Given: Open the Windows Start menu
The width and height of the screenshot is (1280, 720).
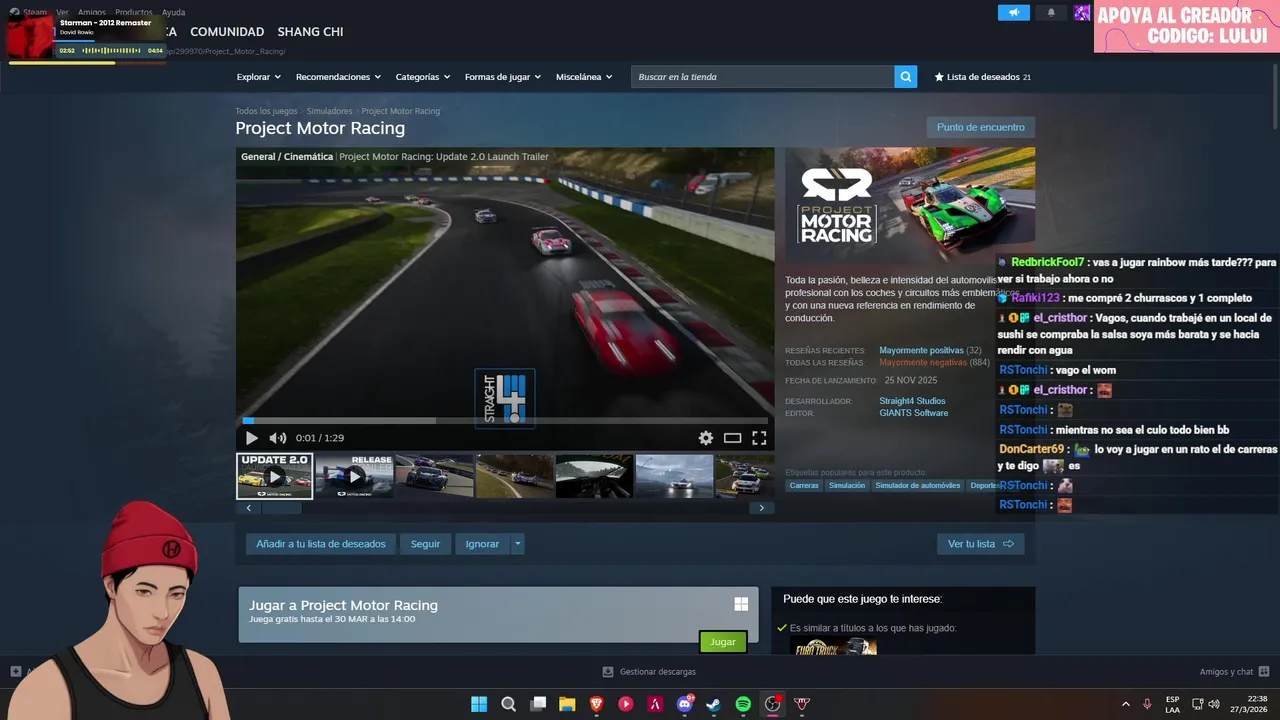Looking at the screenshot, I should [479, 704].
